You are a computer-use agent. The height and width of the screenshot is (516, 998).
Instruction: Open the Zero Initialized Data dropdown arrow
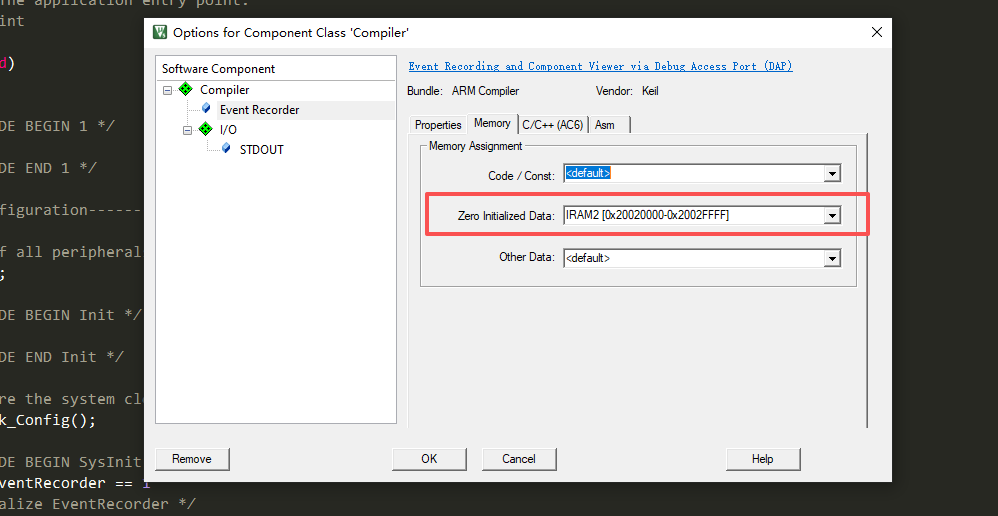coord(831,216)
